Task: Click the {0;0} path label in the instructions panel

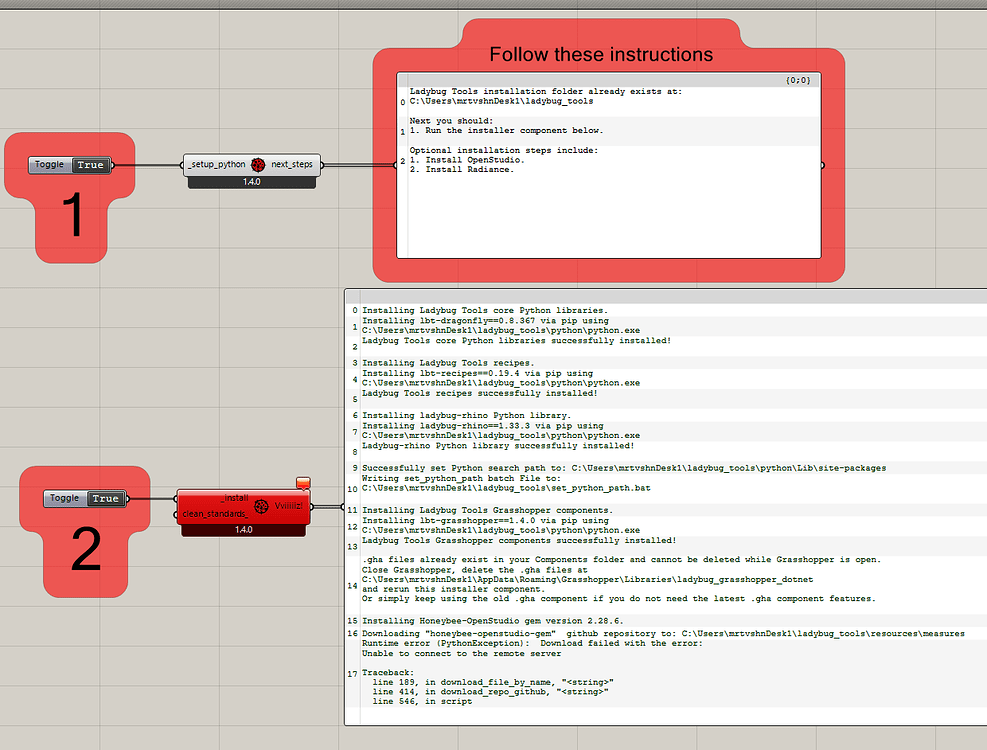Action: pyautogui.click(x=798, y=80)
